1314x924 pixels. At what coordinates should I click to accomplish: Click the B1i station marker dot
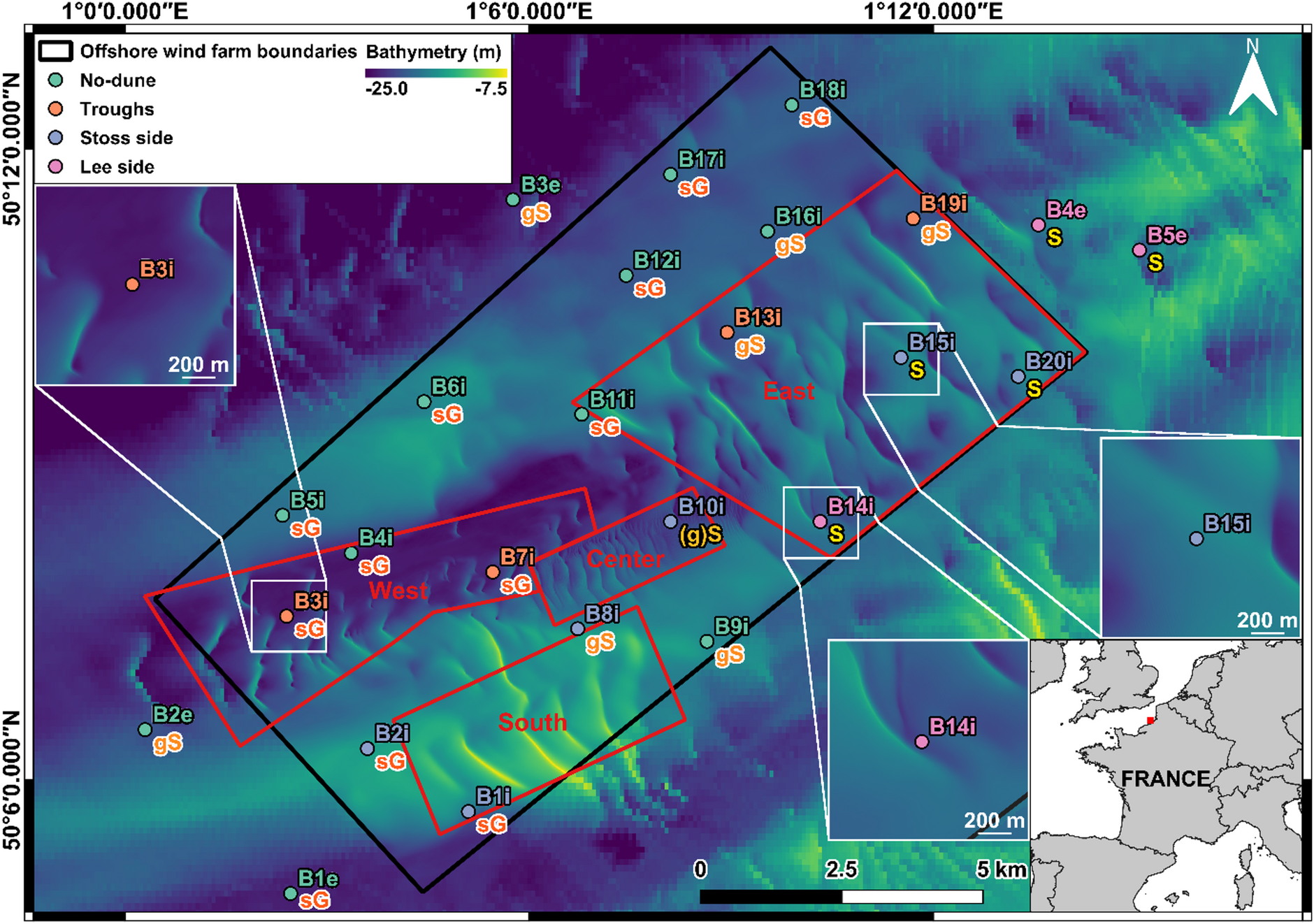click(x=468, y=811)
